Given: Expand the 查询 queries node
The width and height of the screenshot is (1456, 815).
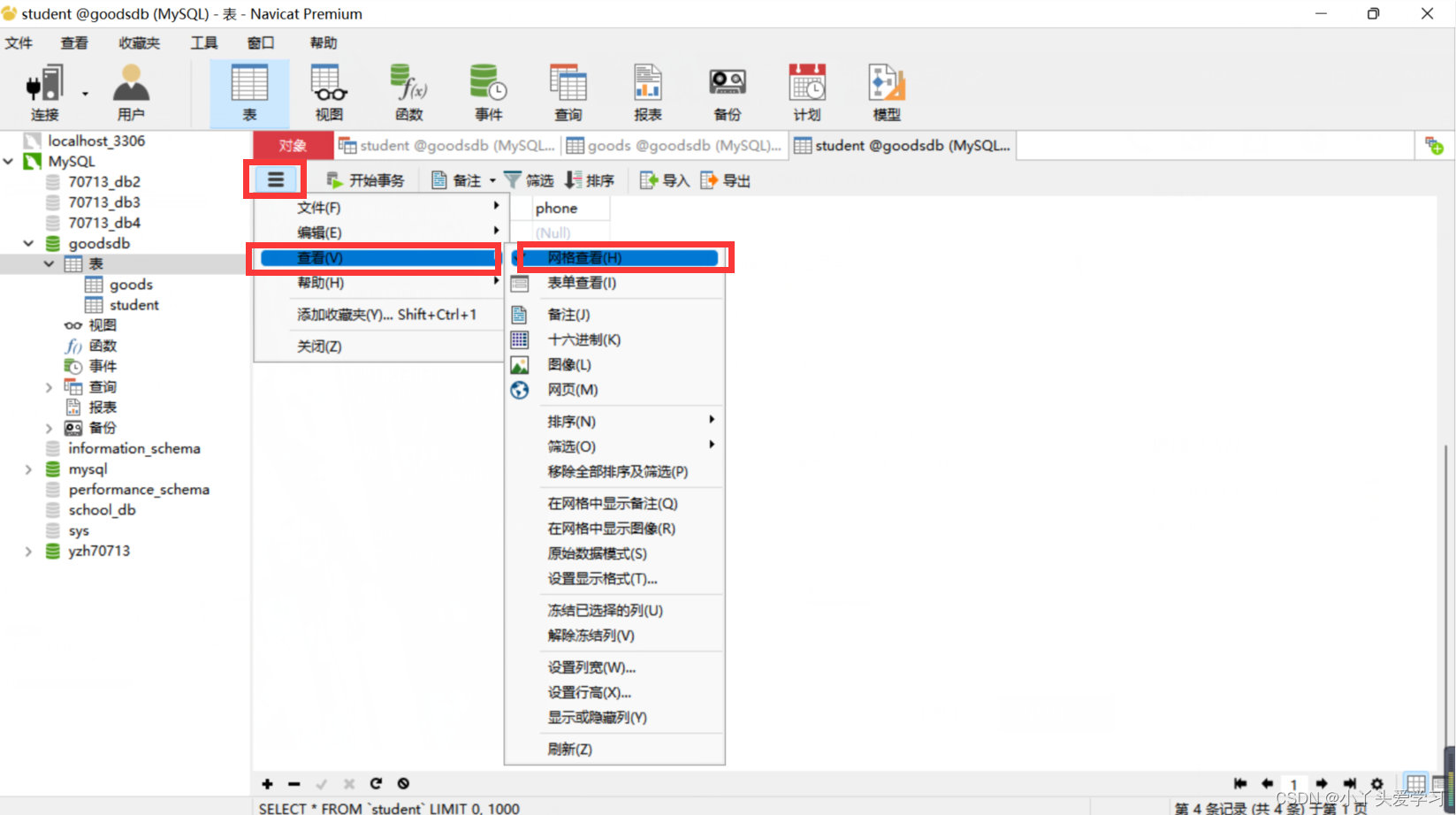Looking at the screenshot, I should (x=50, y=386).
